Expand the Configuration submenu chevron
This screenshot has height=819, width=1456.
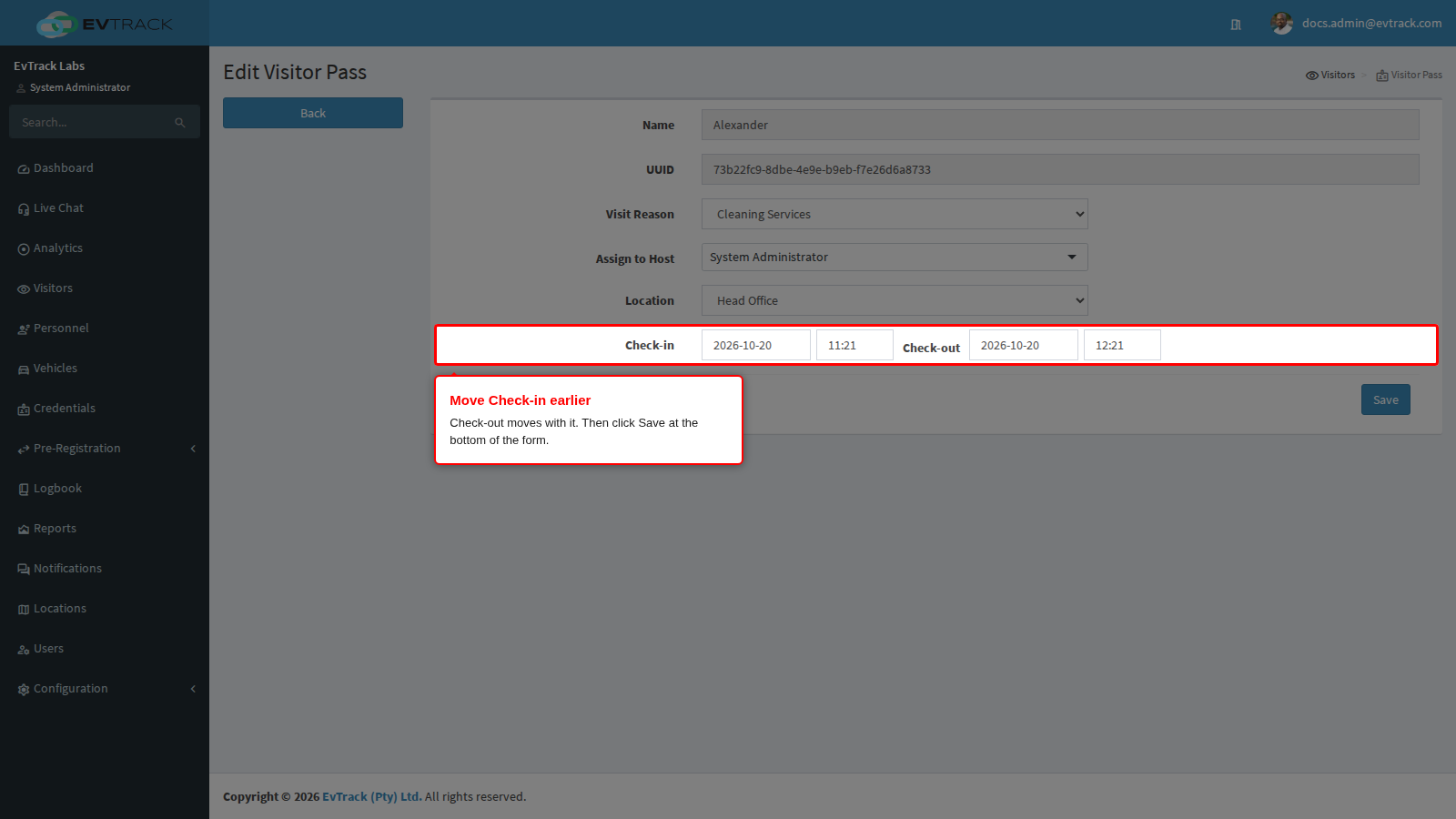193,689
